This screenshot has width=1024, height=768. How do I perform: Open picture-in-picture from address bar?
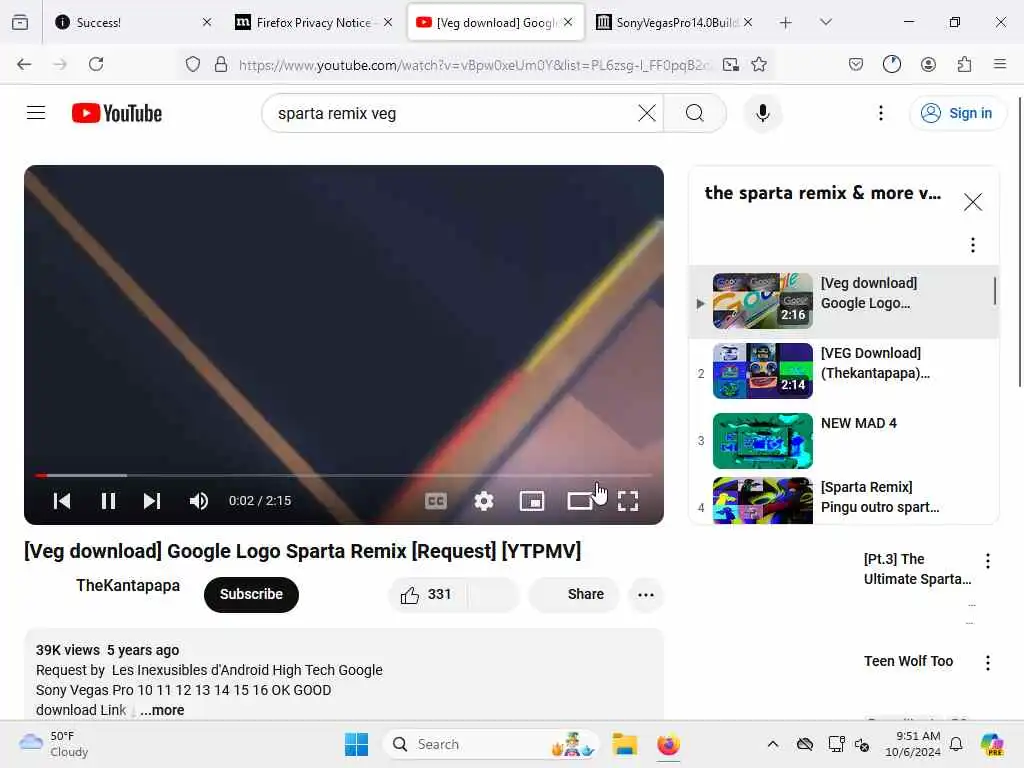[x=731, y=64]
